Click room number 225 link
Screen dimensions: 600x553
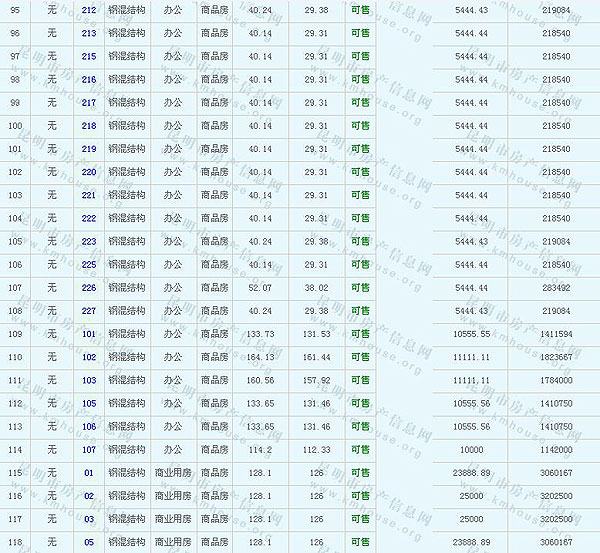tap(89, 264)
